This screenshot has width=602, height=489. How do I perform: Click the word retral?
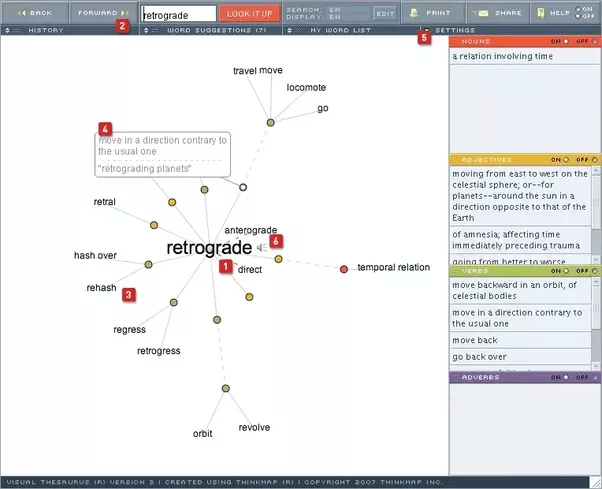pos(104,202)
